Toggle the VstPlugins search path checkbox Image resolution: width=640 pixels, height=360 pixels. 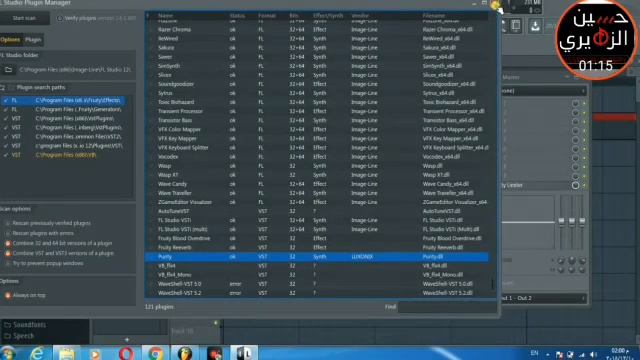point(6,118)
